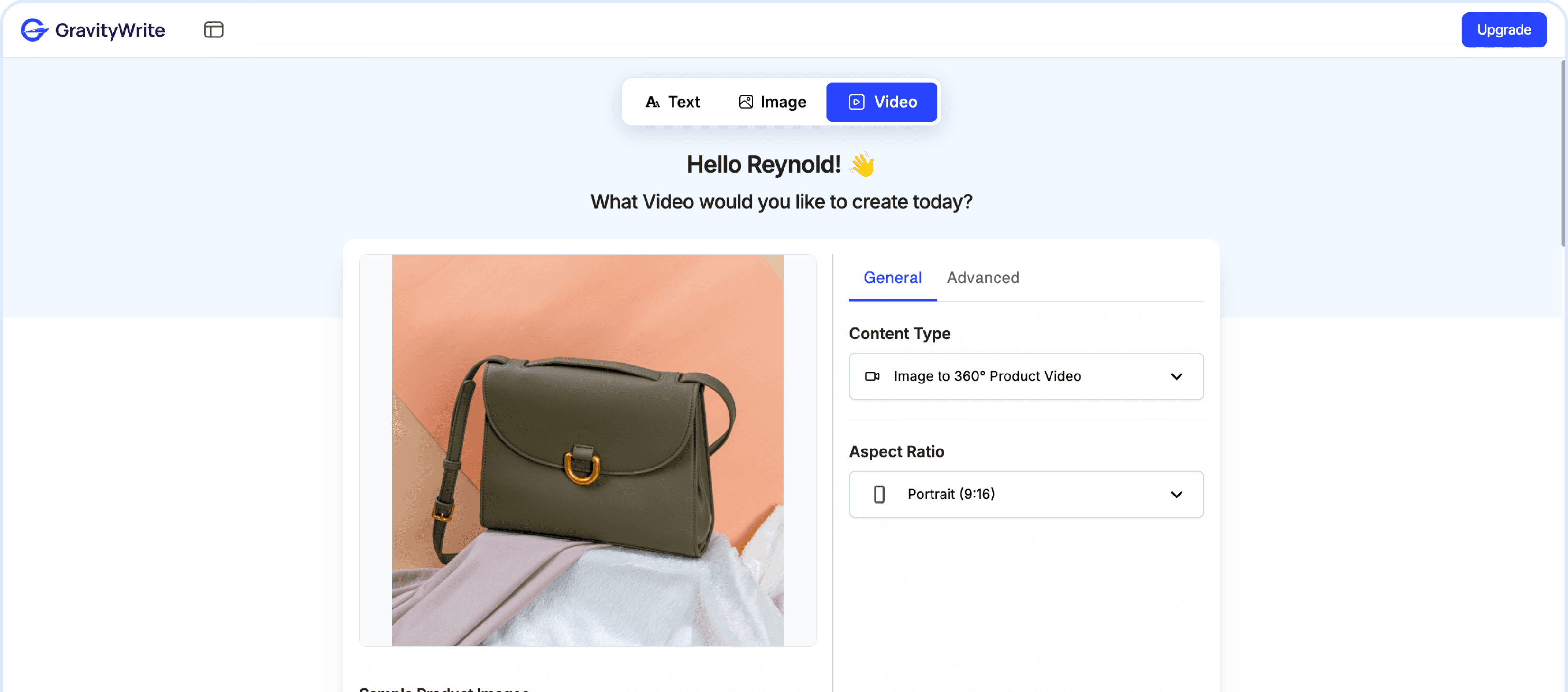The height and width of the screenshot is (692, 1568).
Task: Click the Content Type label
Action: click(x=900, y=334)
